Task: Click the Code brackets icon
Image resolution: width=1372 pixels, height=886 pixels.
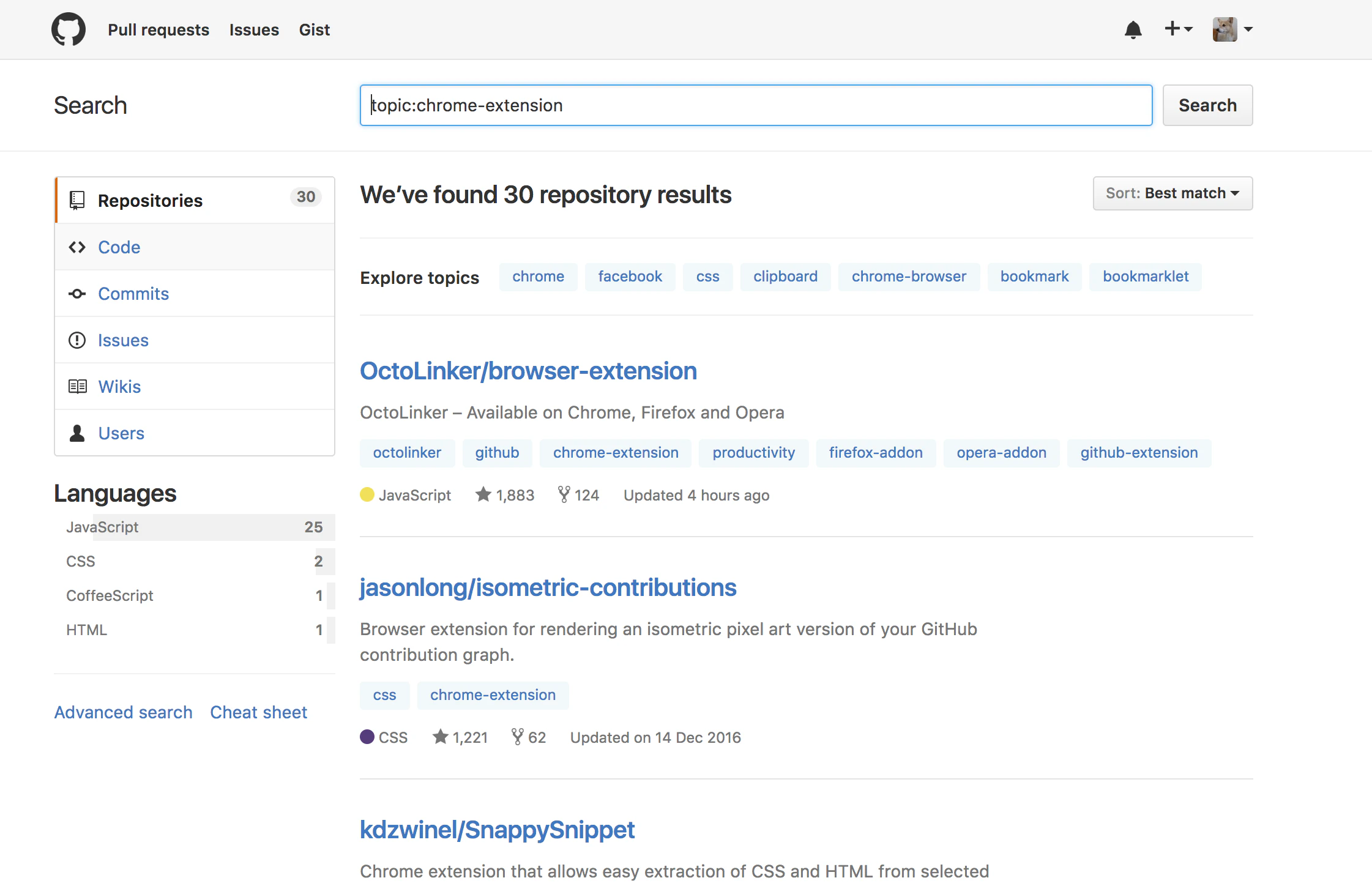Action: [x=77, y=247]
